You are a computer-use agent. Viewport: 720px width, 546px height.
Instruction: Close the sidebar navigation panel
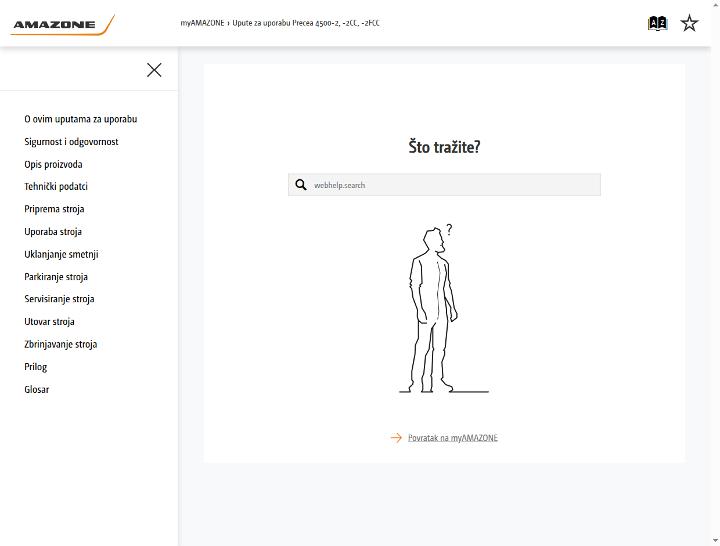tap(154, 70)
